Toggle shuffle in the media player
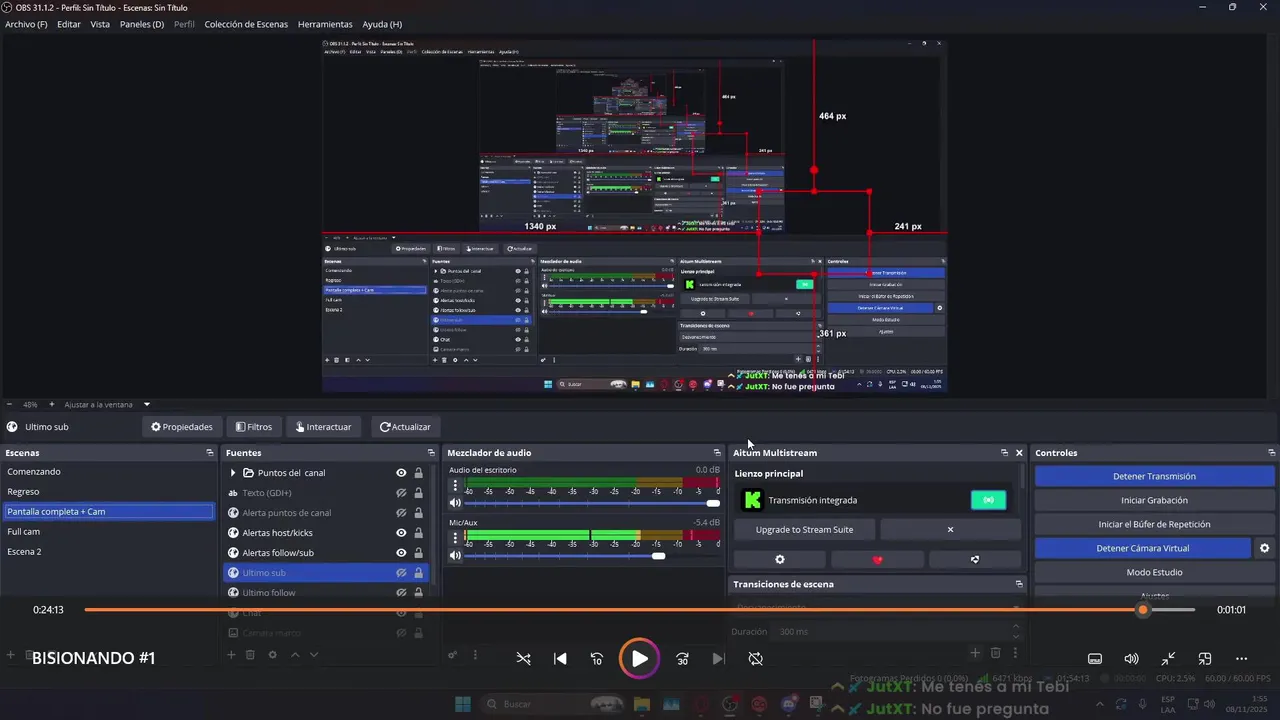 click(x=523, y=659)
